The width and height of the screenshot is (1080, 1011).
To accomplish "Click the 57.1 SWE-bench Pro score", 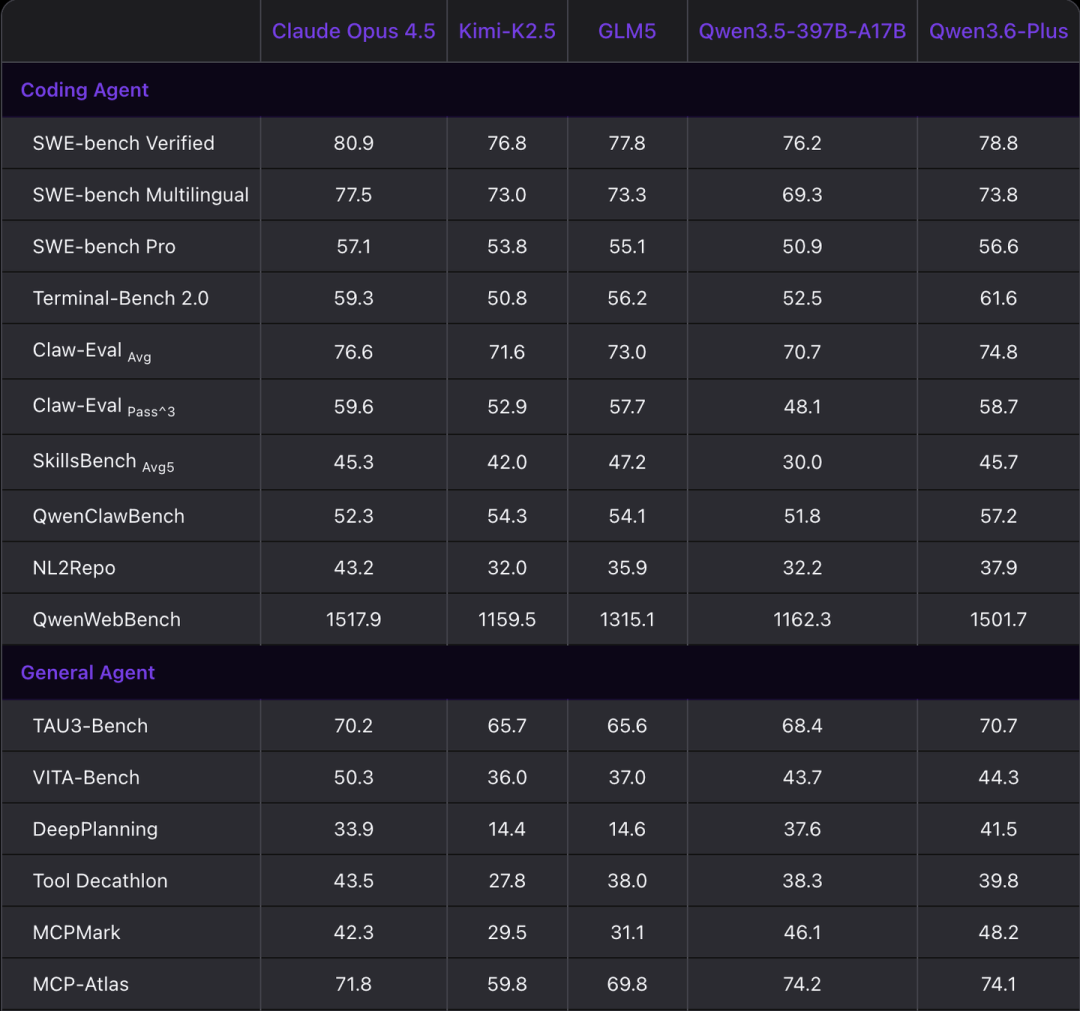I will click(353, 247).
